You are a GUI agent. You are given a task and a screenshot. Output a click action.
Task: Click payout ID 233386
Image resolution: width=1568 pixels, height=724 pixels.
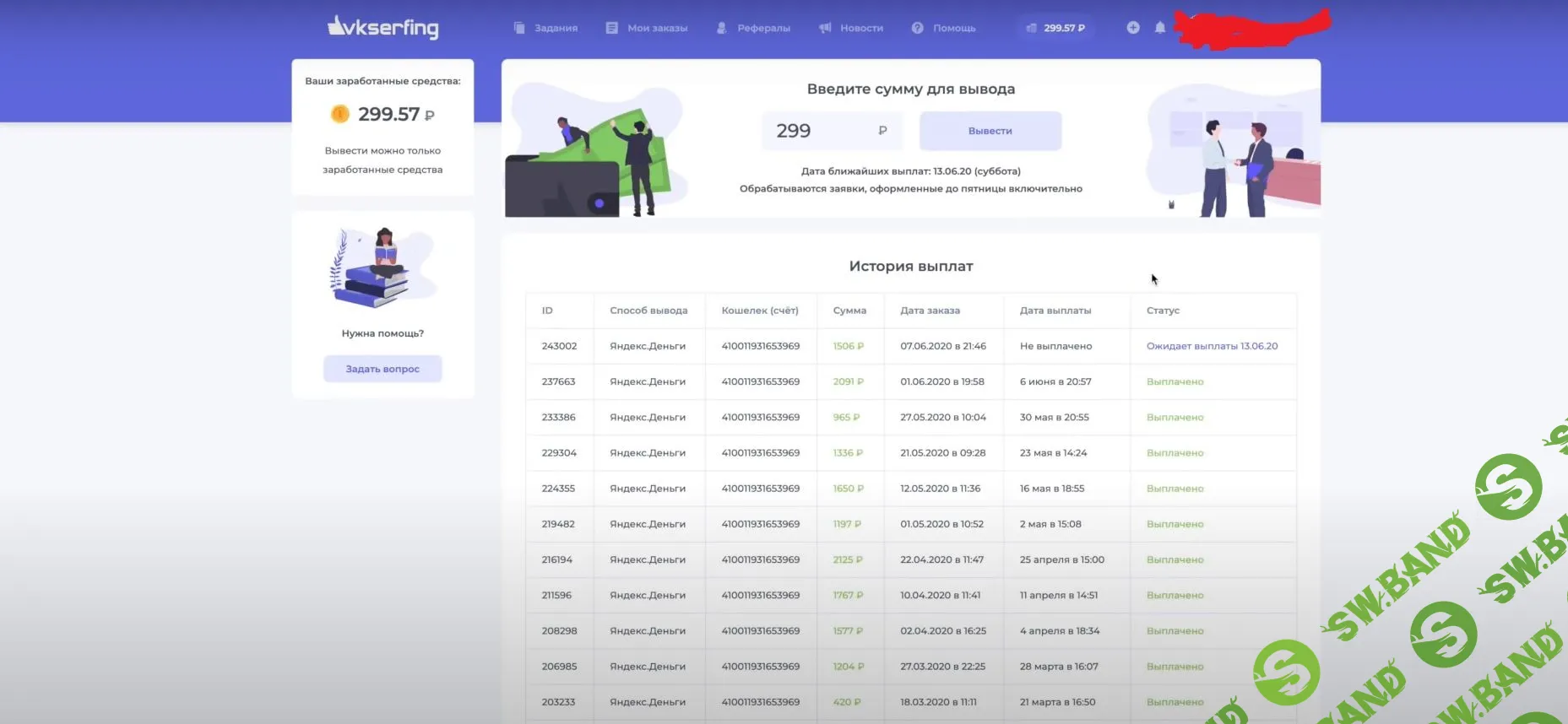pyautogui.click(x=558, y=417)
